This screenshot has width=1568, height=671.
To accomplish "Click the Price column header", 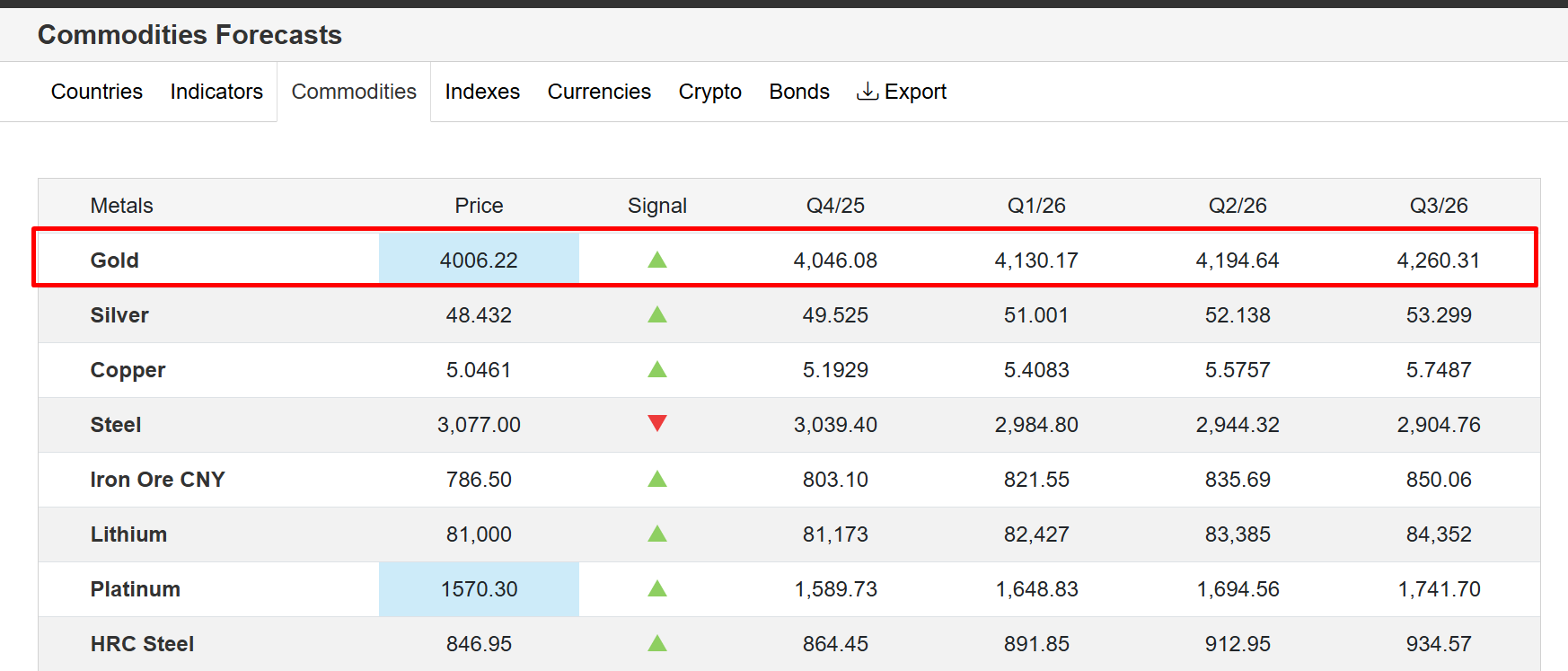I will coord(479,206).
